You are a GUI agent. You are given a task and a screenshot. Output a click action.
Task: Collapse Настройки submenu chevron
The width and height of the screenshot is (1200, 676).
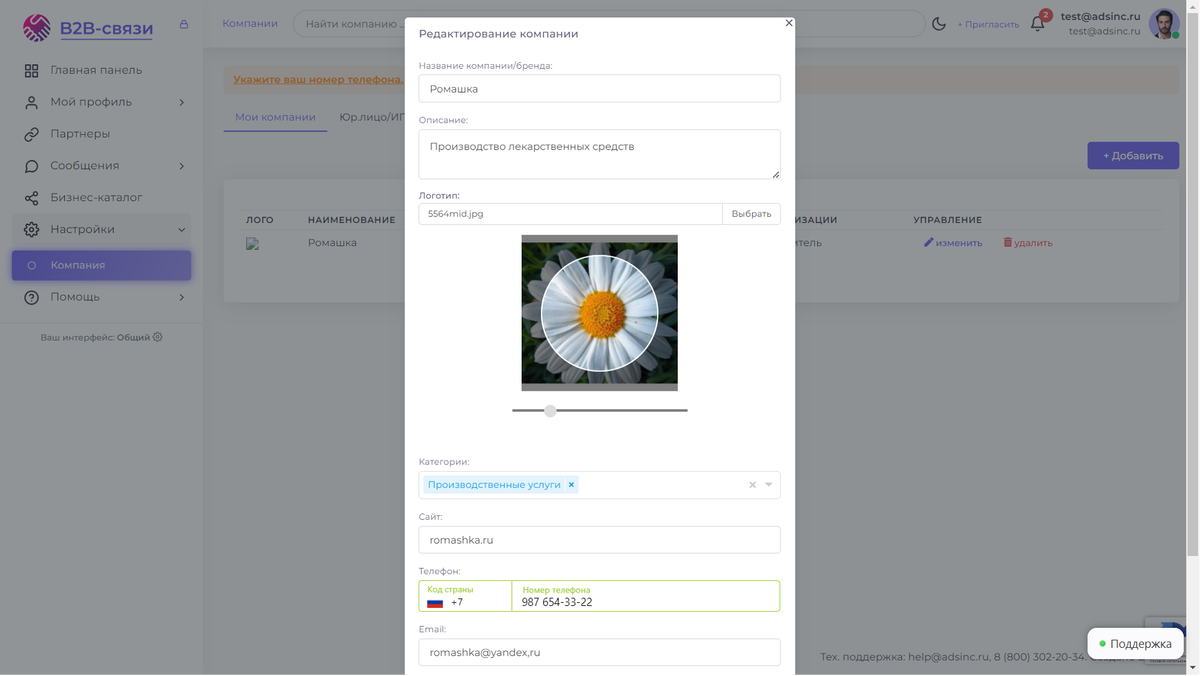(x=181, y=230)
